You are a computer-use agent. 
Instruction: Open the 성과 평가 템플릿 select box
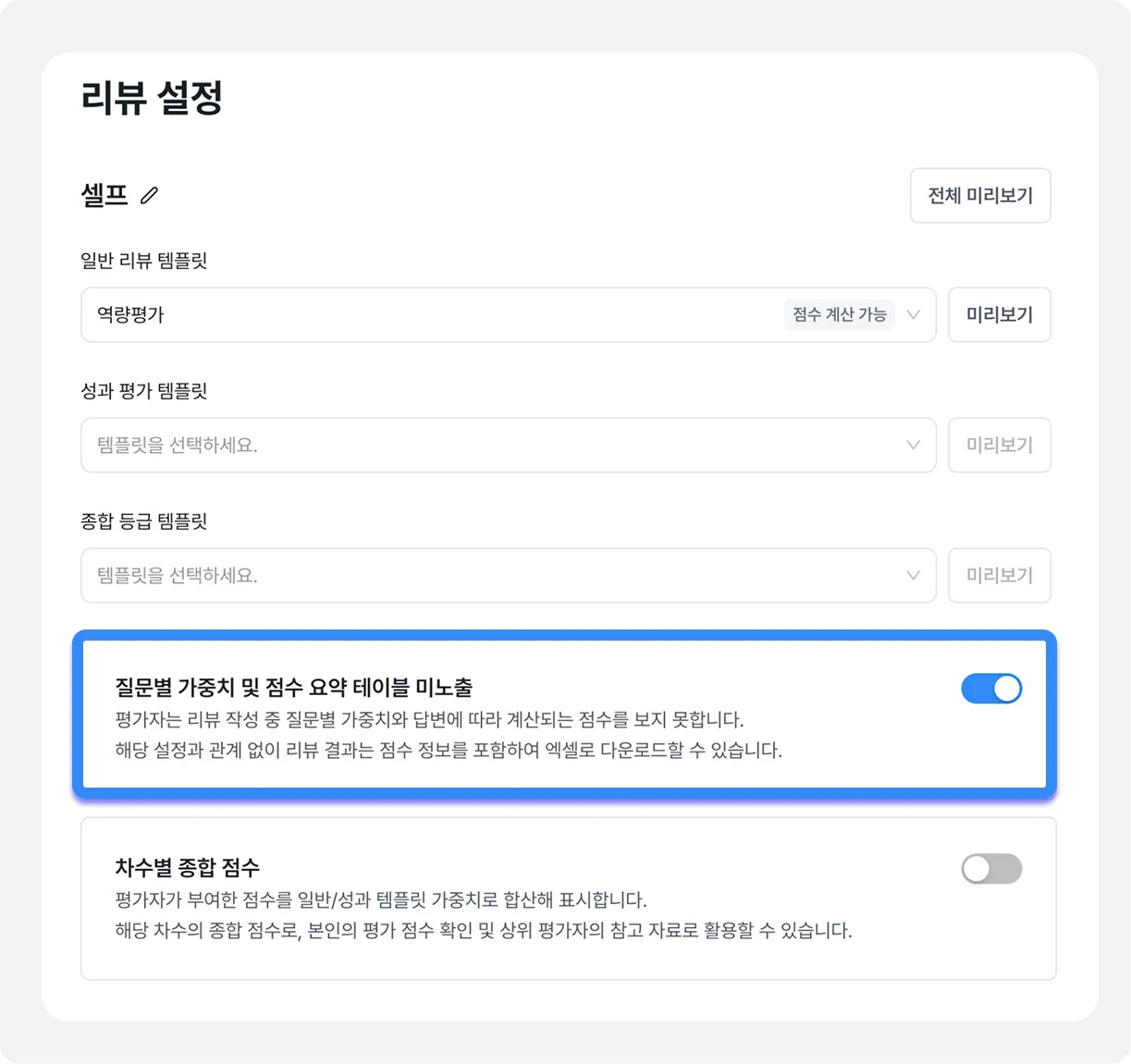[509, 446]
